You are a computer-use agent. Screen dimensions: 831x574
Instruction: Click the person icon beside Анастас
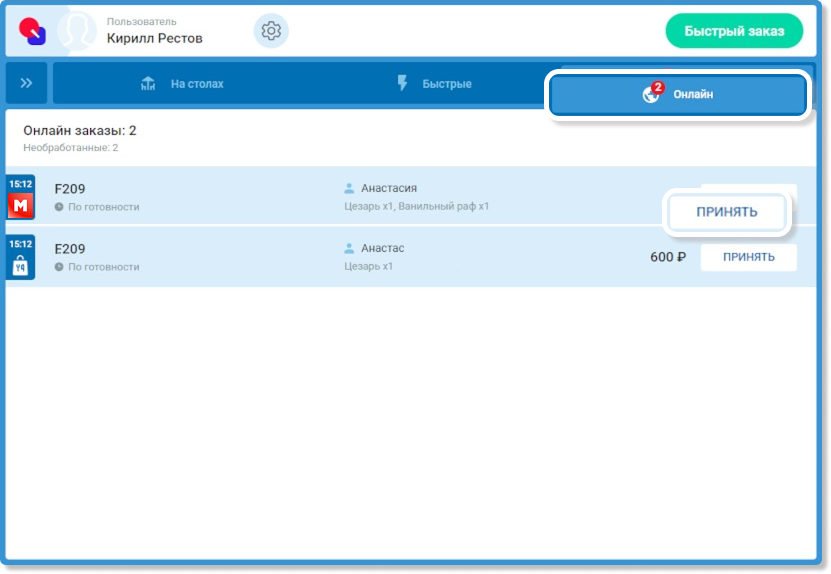[x=349, y=248]
